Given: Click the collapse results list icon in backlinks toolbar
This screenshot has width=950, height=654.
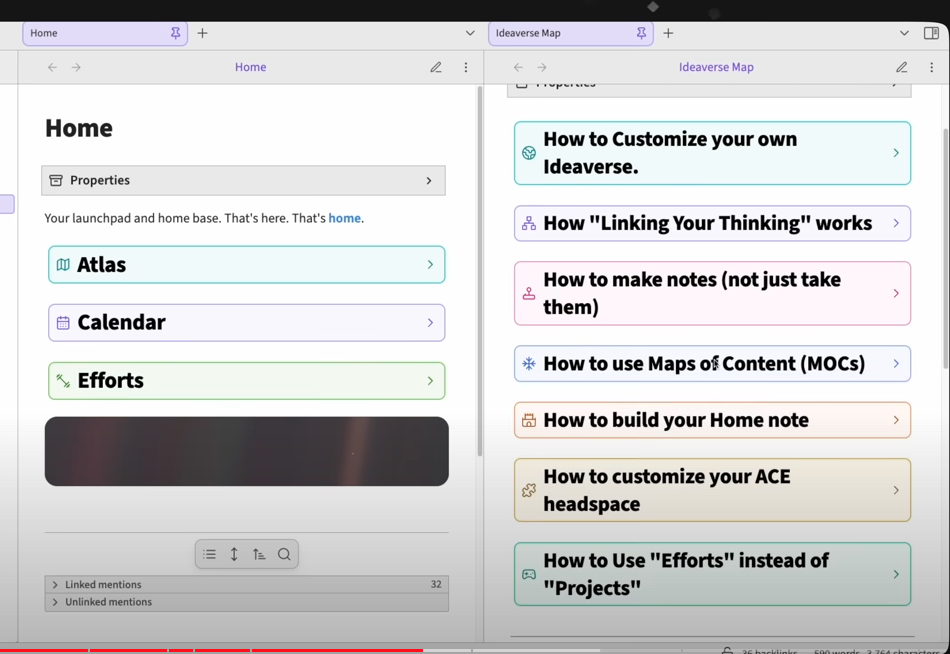Looking at the screenshot, I should coord(210,554).
